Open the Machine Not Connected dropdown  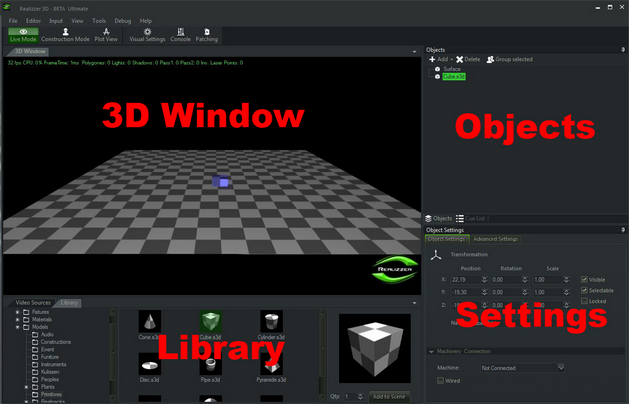[522, 367]
